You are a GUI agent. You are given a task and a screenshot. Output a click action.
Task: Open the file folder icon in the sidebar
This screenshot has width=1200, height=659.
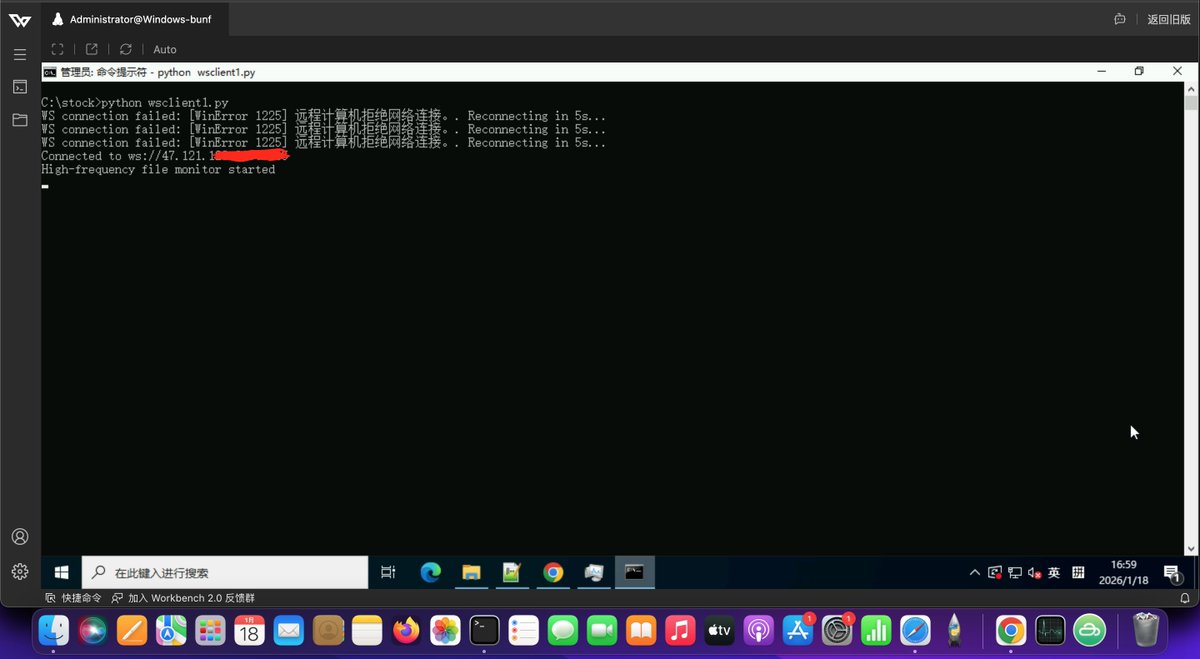pyautogui.click(x=20, y=120)
